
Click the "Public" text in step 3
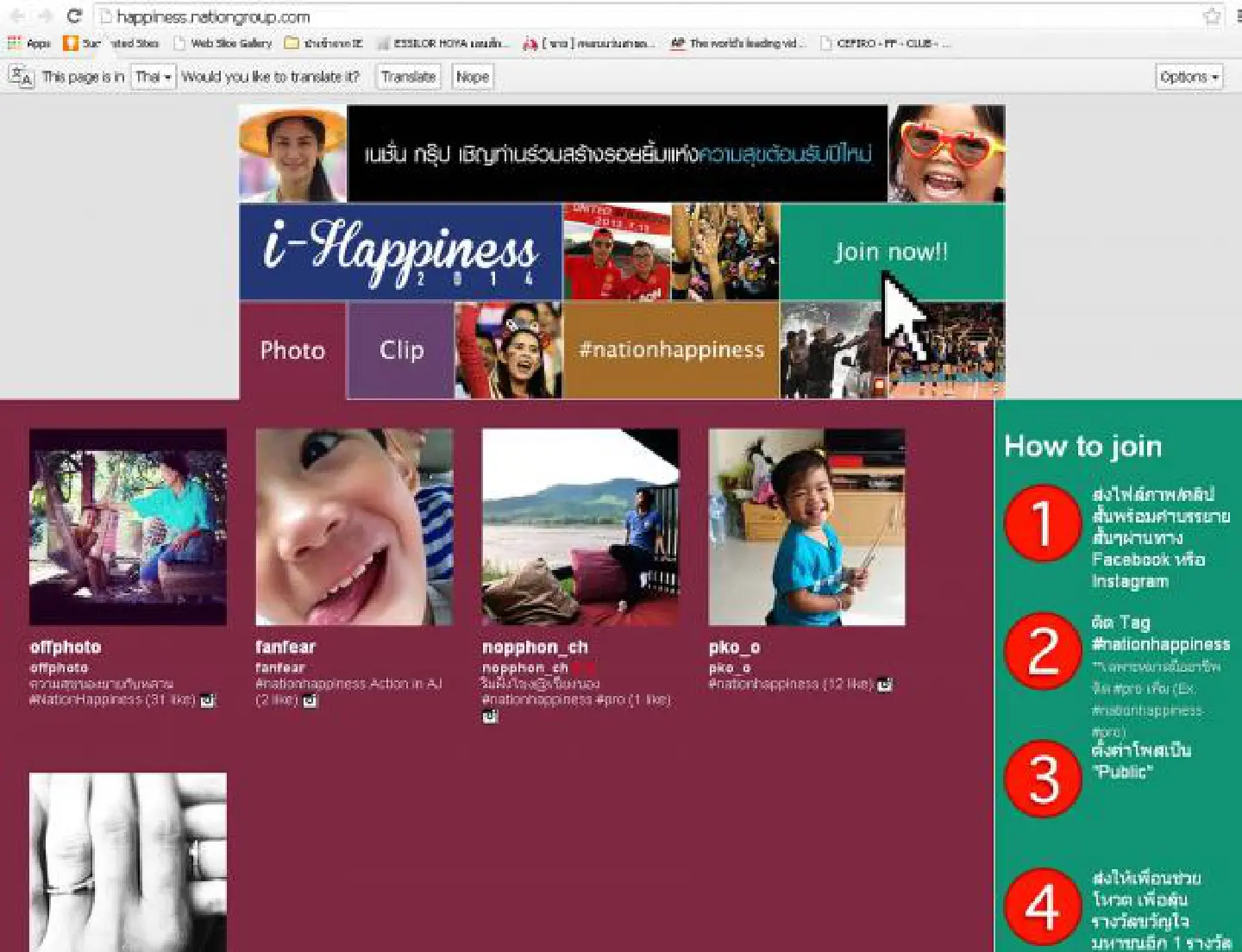[x=1123, y=772]
